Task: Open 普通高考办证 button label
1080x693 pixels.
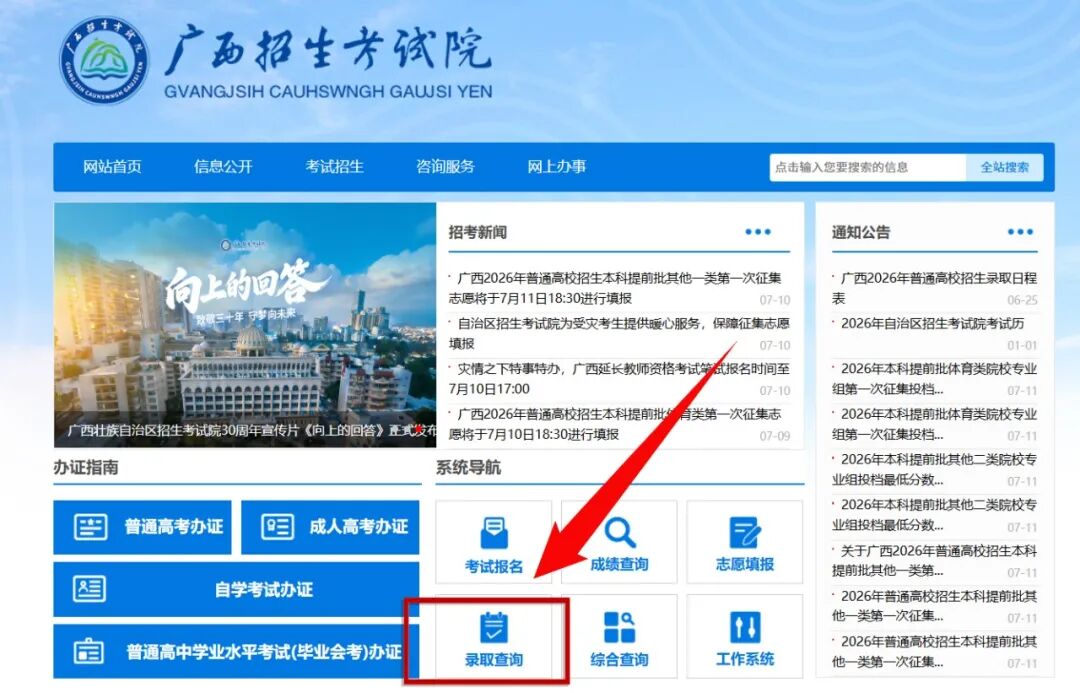Action: tap(174, 527)
